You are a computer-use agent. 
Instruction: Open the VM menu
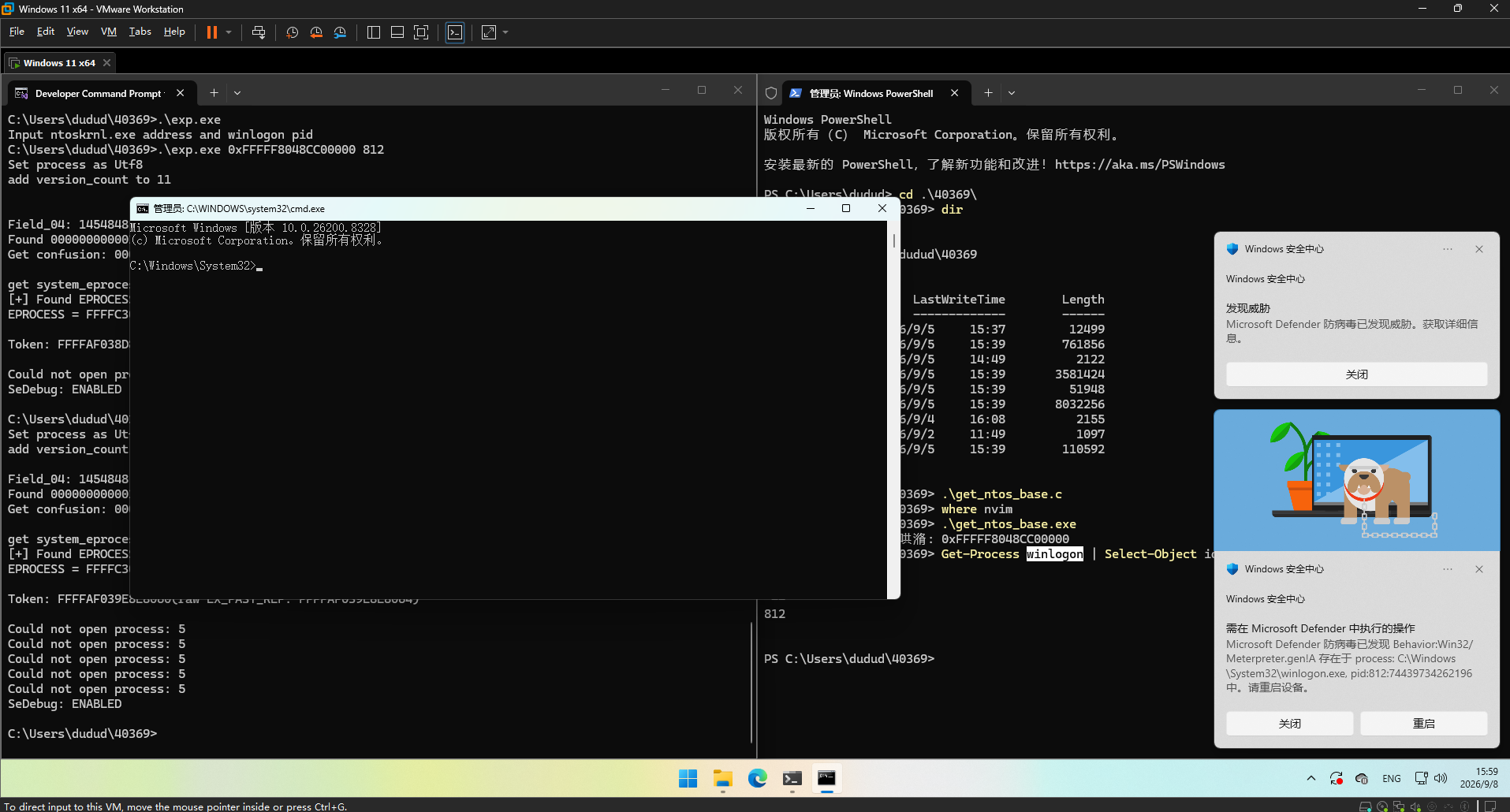(x=109, y=32)
